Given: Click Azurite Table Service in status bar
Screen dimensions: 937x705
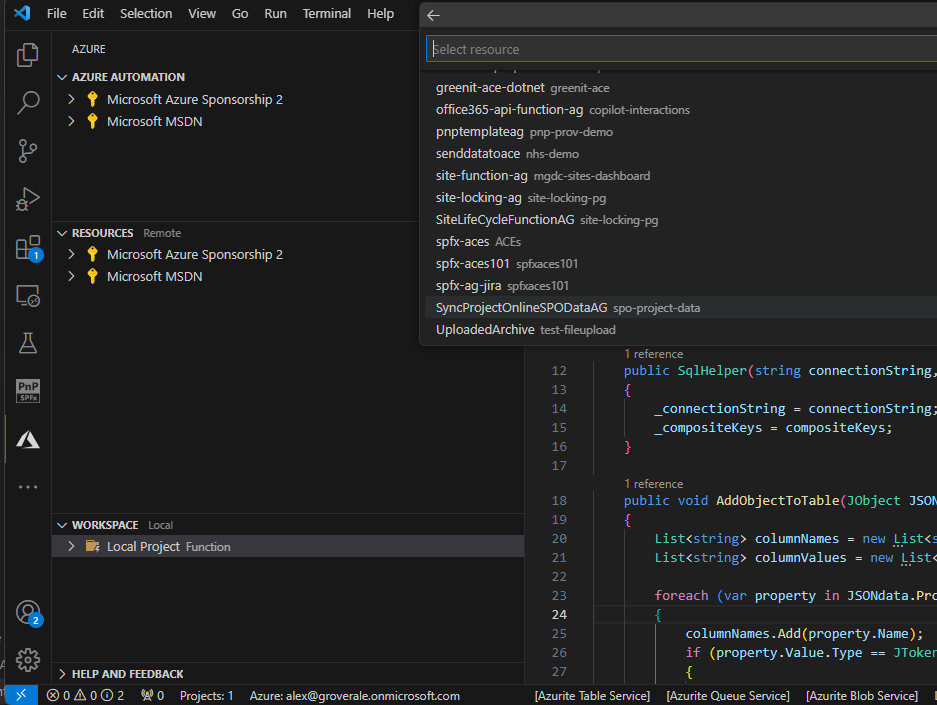Looking at the screenshot, I should tap(592, 696).
